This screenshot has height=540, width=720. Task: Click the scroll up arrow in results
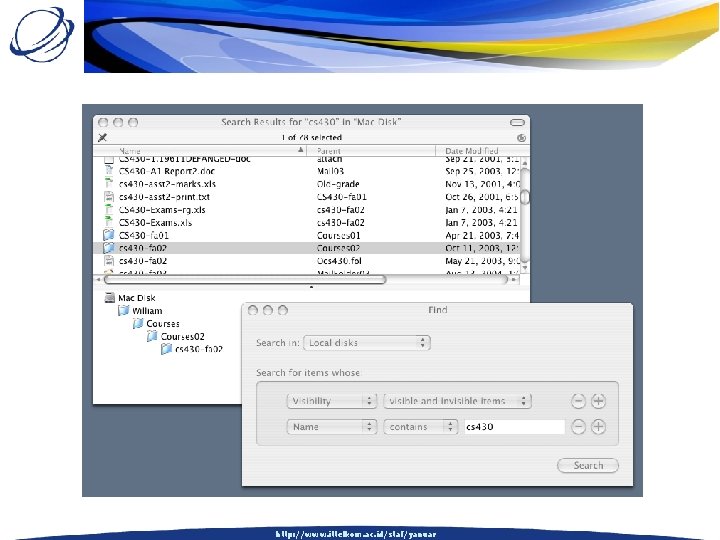click(525, 163)
